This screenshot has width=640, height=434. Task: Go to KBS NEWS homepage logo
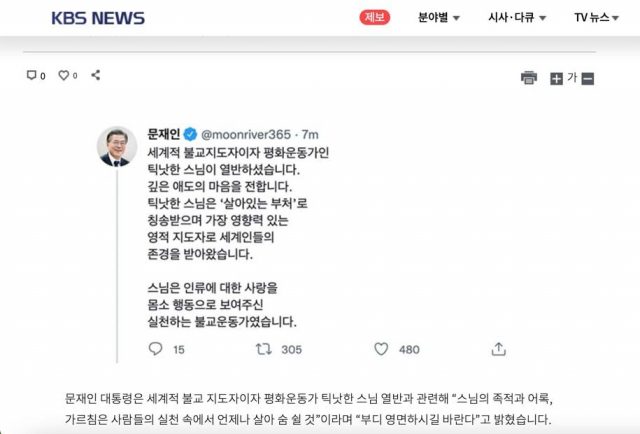coord(98,18)
